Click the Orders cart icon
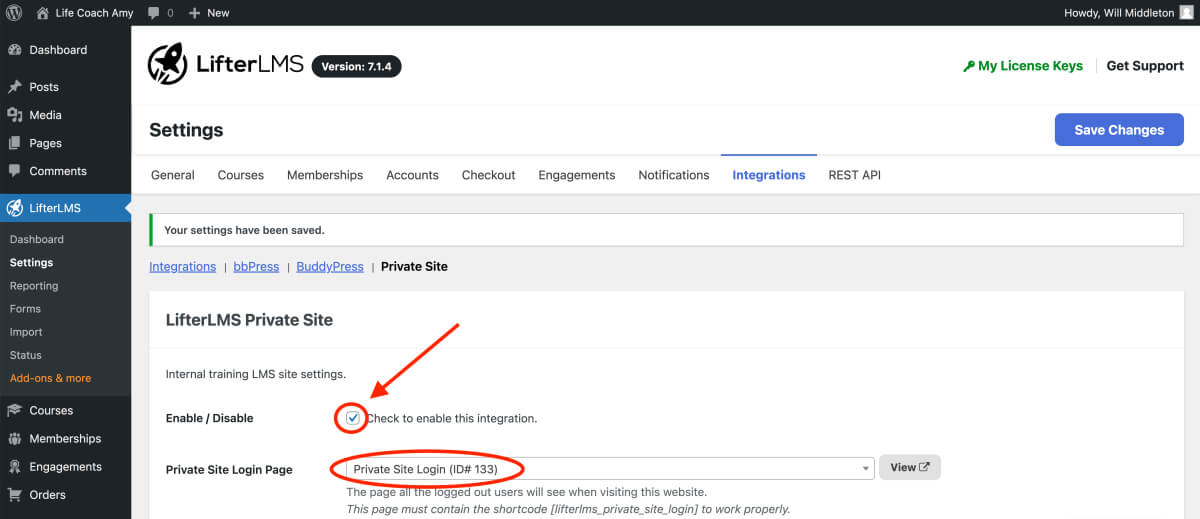The height and width of the screenshot is (519, 1200). point(15,494)
